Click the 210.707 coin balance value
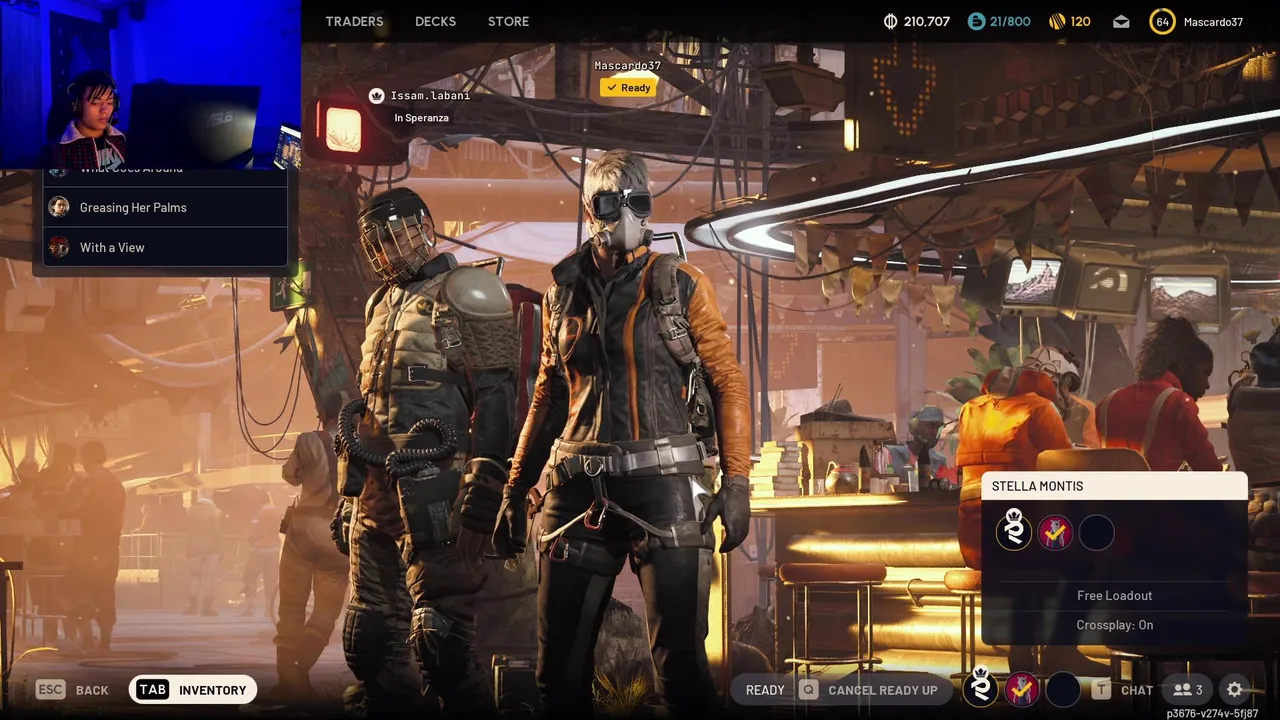The height and width of the screenshot is (720, 1280). [926, 21]
